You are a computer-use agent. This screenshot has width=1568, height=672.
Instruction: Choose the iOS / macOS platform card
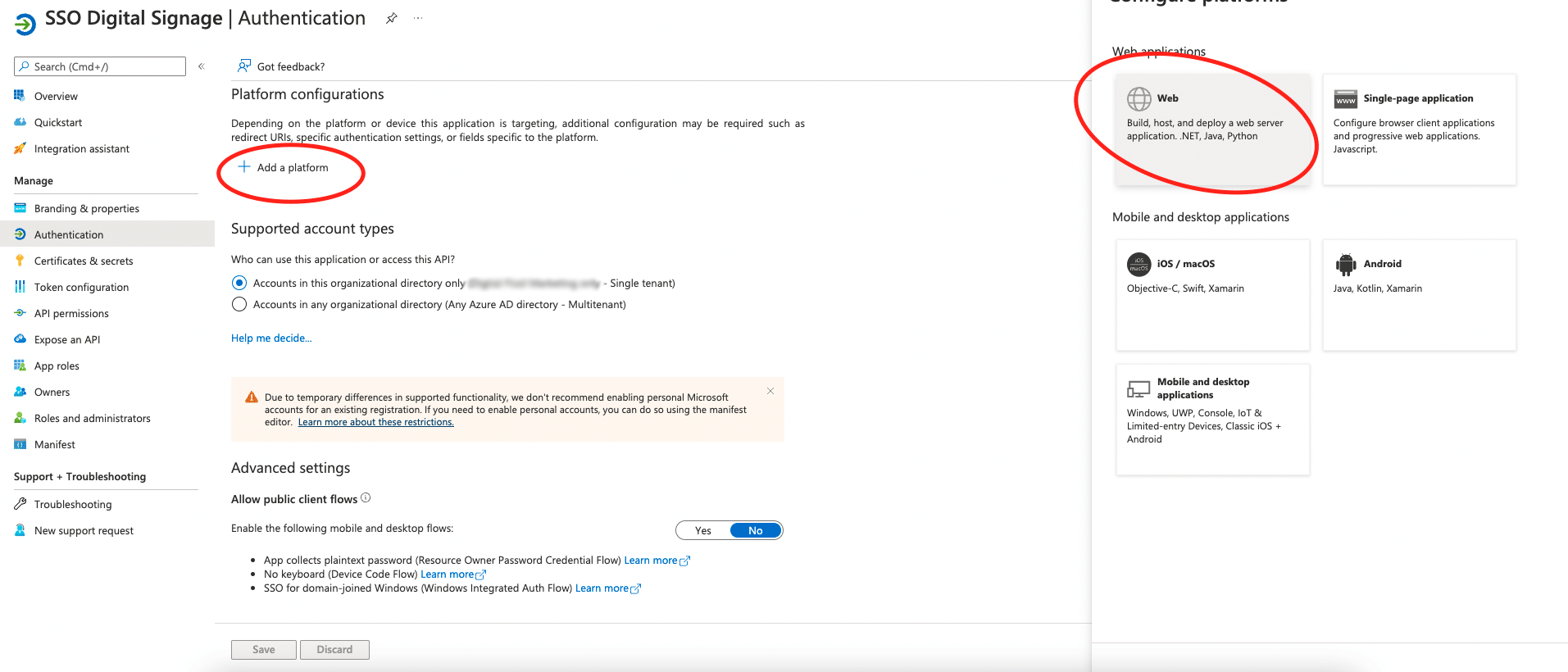point(1212,295)
